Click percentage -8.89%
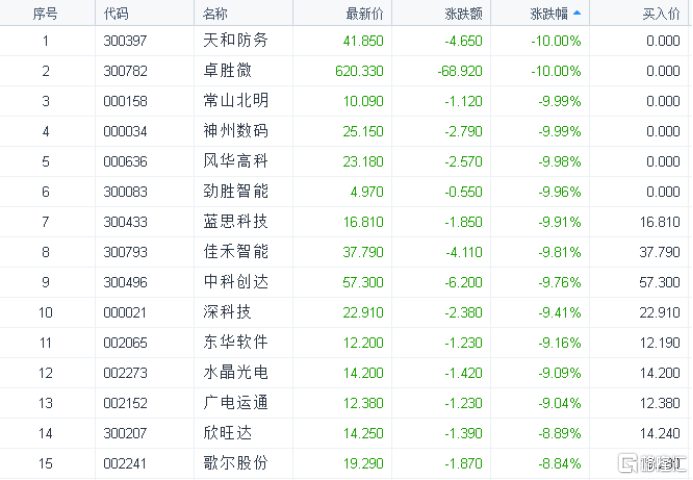Screen dimensions: 693x480 560,434
